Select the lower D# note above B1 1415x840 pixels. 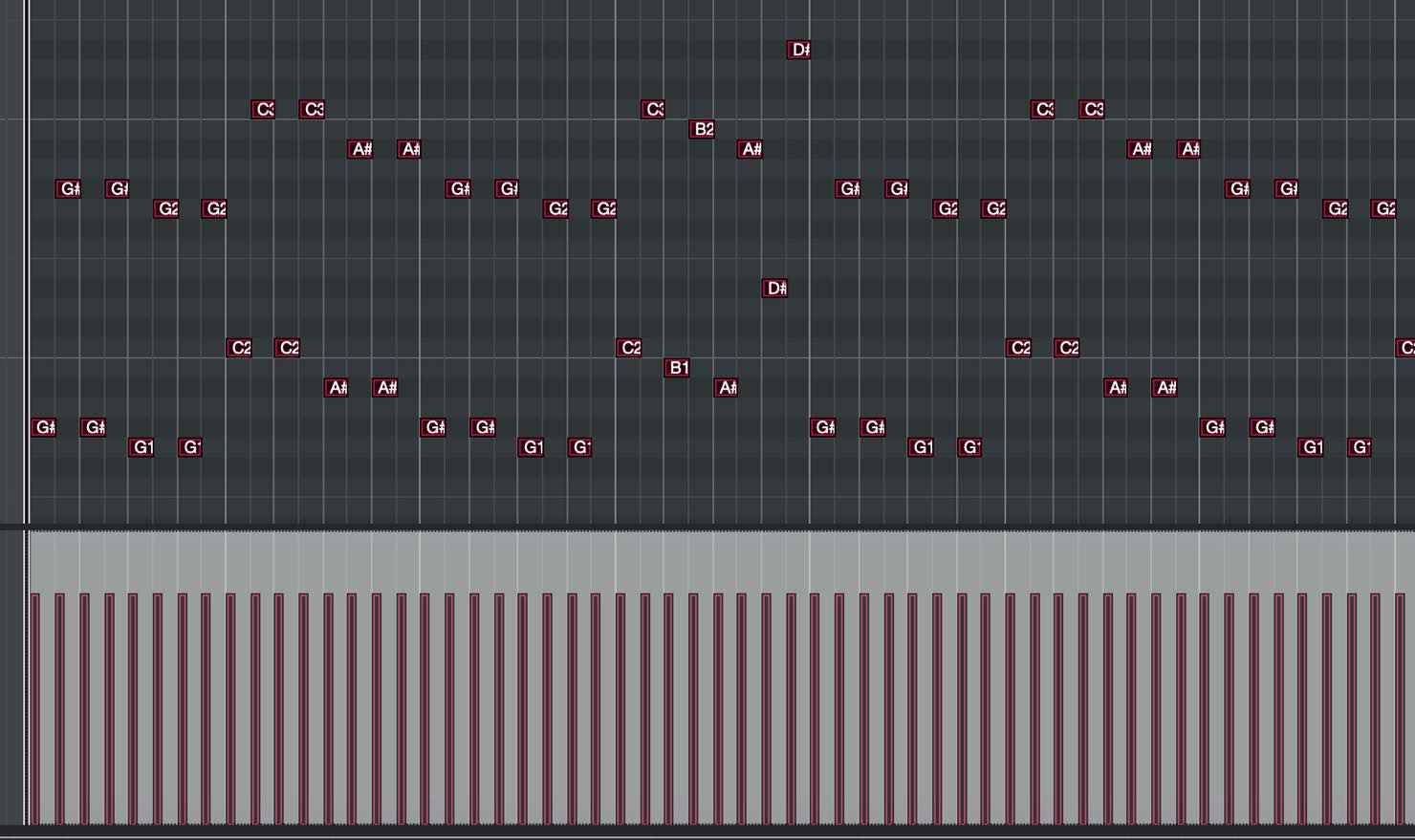pyautogui.click(x=774, y=289)
